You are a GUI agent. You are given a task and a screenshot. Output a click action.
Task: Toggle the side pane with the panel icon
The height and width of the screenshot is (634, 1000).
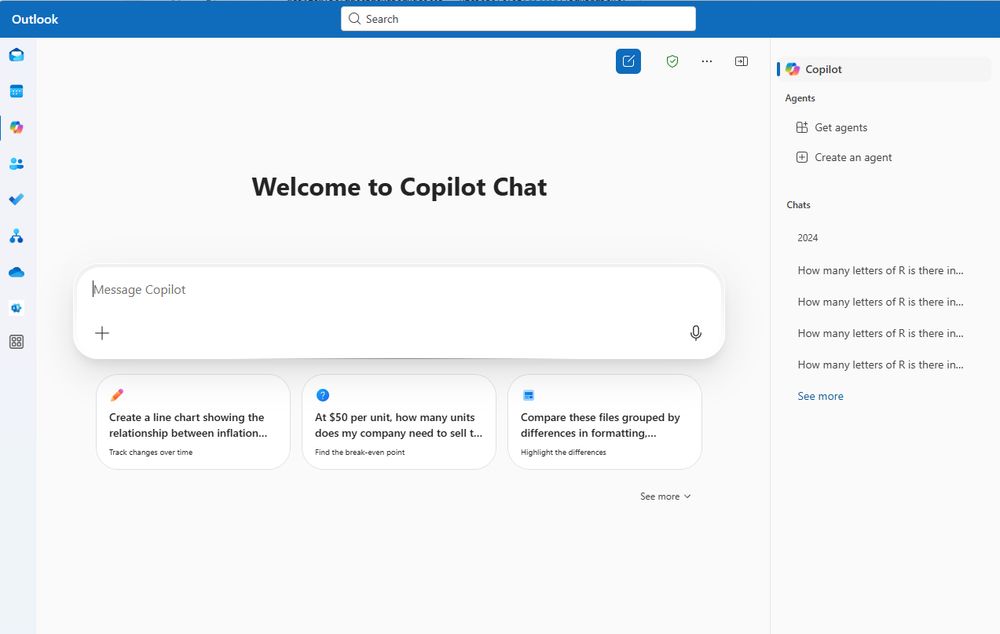point(741,61)
